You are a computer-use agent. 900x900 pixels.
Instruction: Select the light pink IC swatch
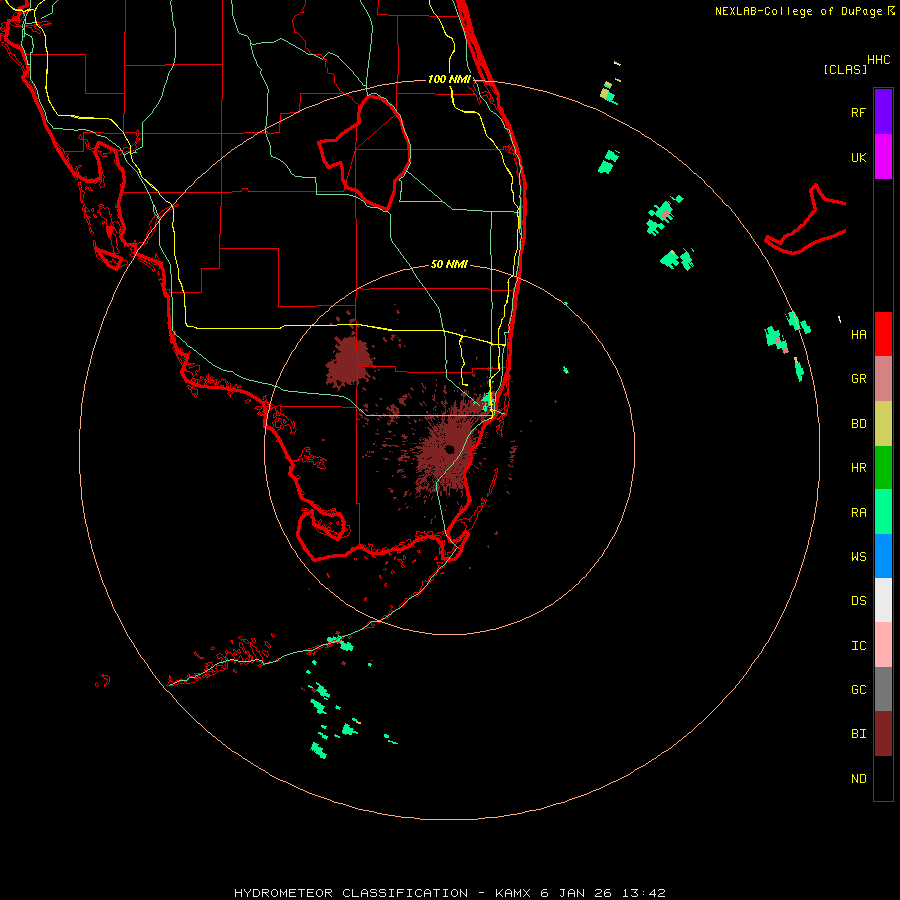click(883, 645)
